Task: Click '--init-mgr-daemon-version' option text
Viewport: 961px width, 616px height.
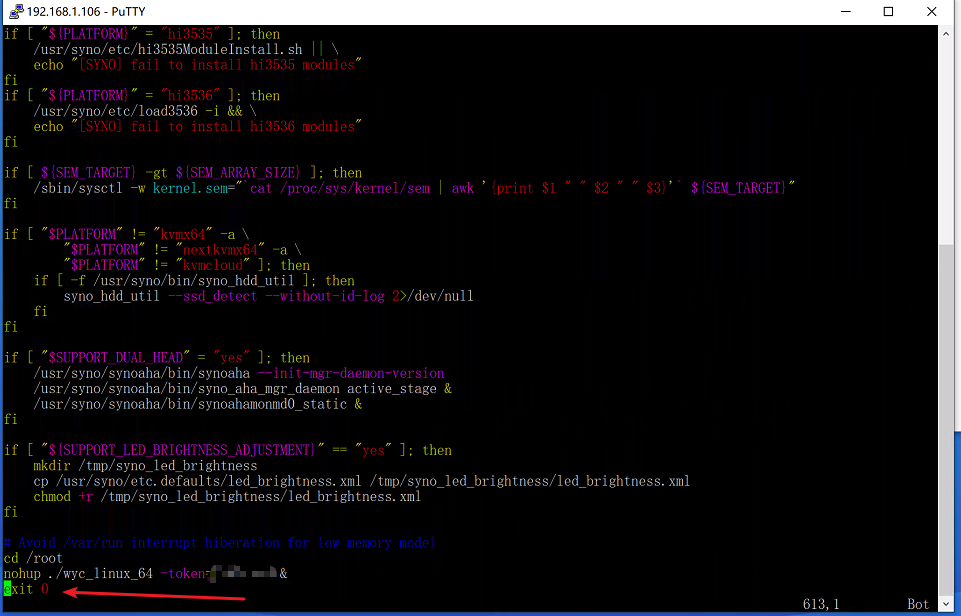Action: pyautogui.click(x=351, y=373)
